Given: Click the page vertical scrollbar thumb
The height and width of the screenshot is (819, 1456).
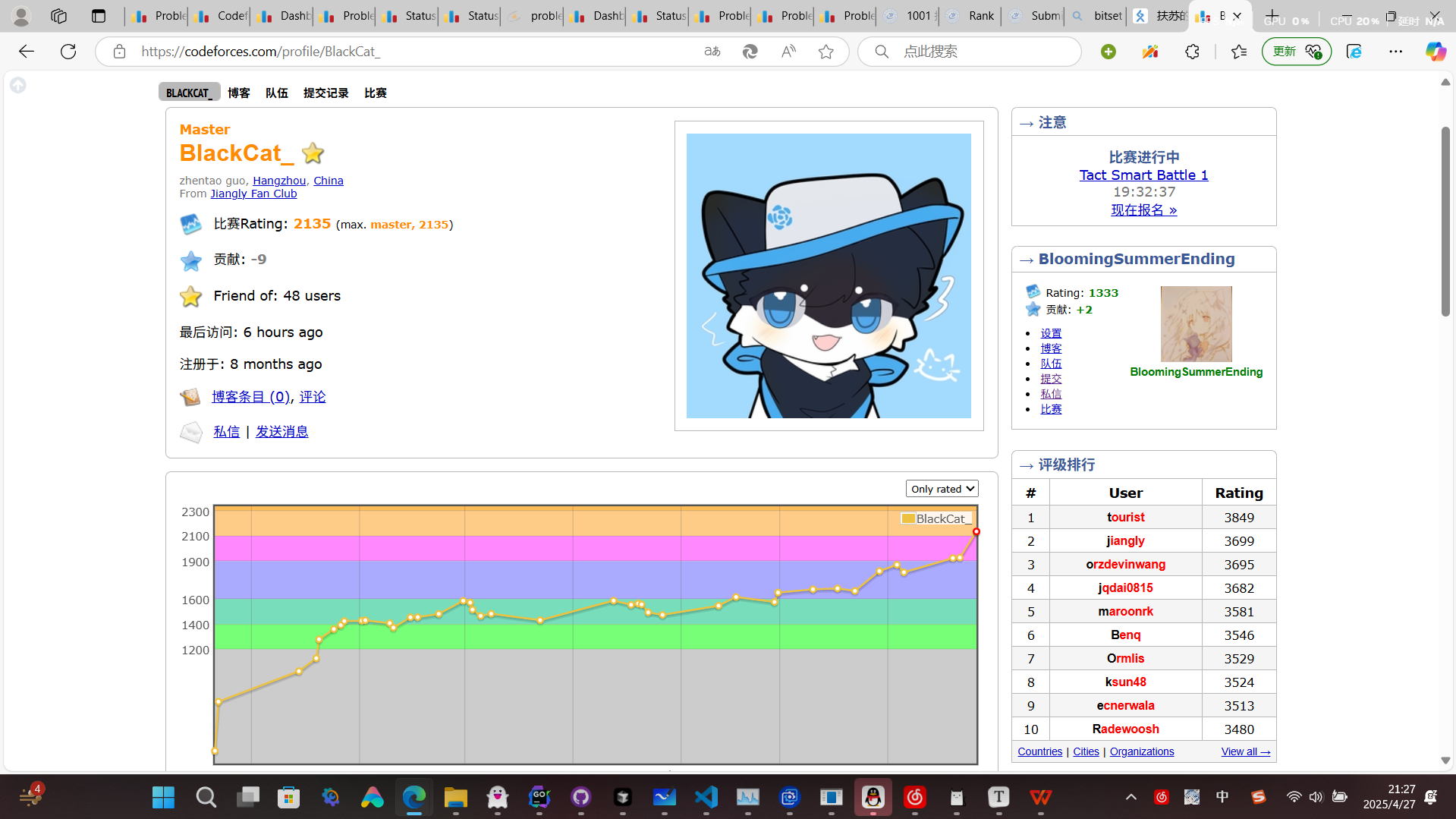Looking at the screenshot, I should pos(1445,220).
